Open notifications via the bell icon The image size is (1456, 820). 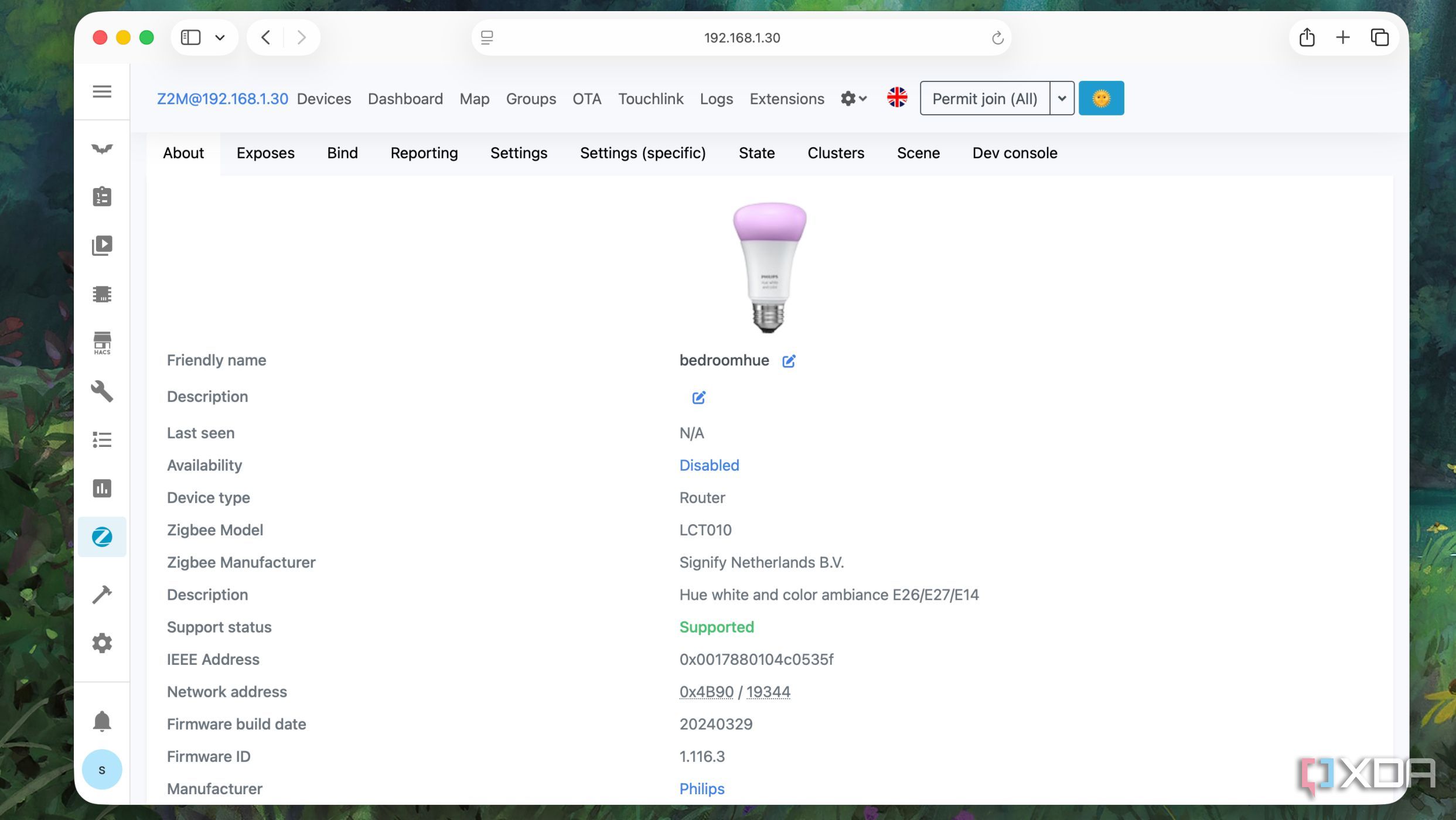(102, 721)
